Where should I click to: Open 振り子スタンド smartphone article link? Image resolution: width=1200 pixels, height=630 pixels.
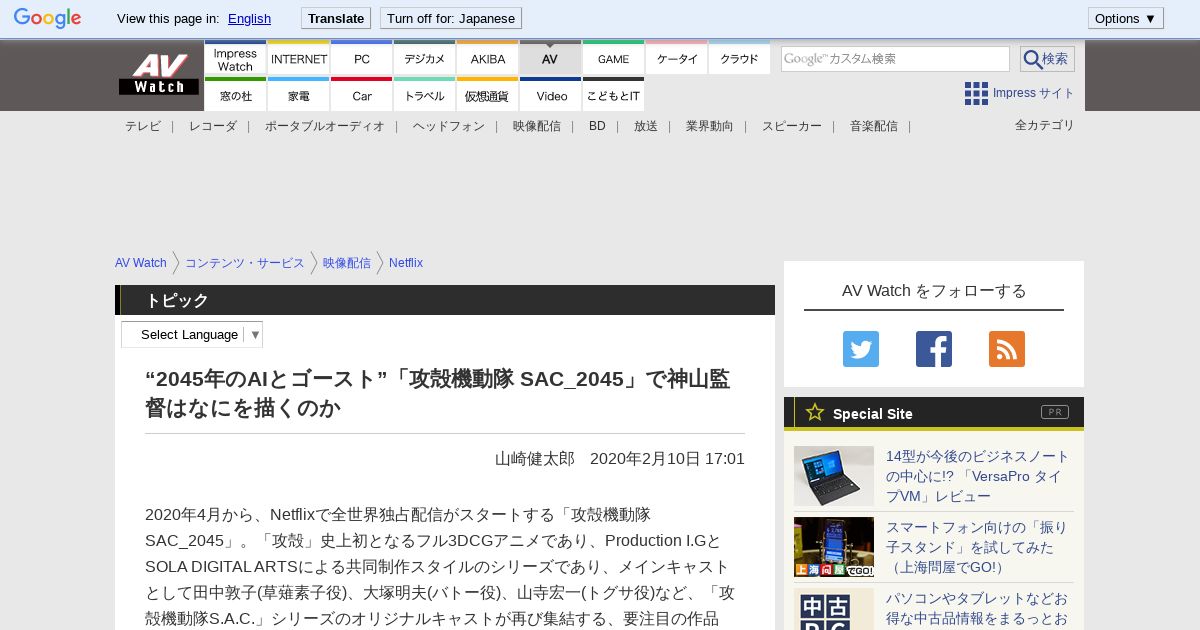point(979,547)
